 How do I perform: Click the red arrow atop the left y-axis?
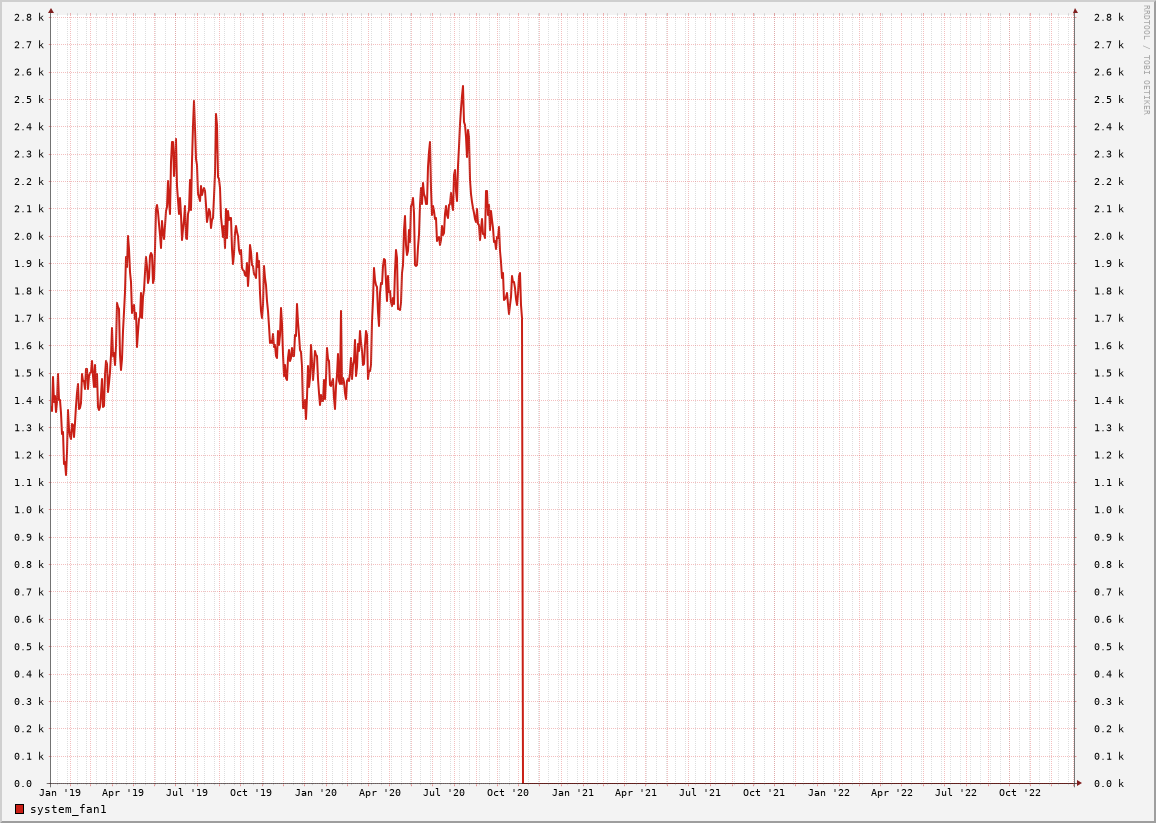coord(51,11)
